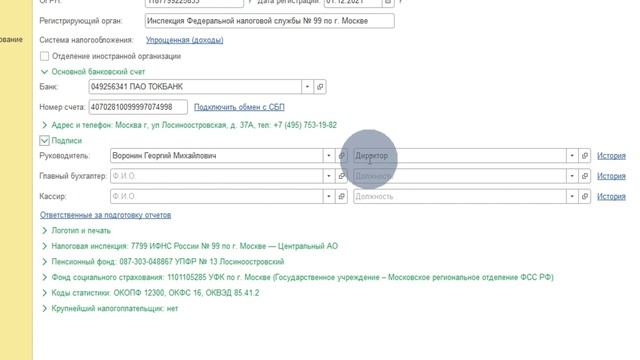Expand the Адрес и телефон section
The width and height of the screenshot is (640, 360).
tap(44, 125)
